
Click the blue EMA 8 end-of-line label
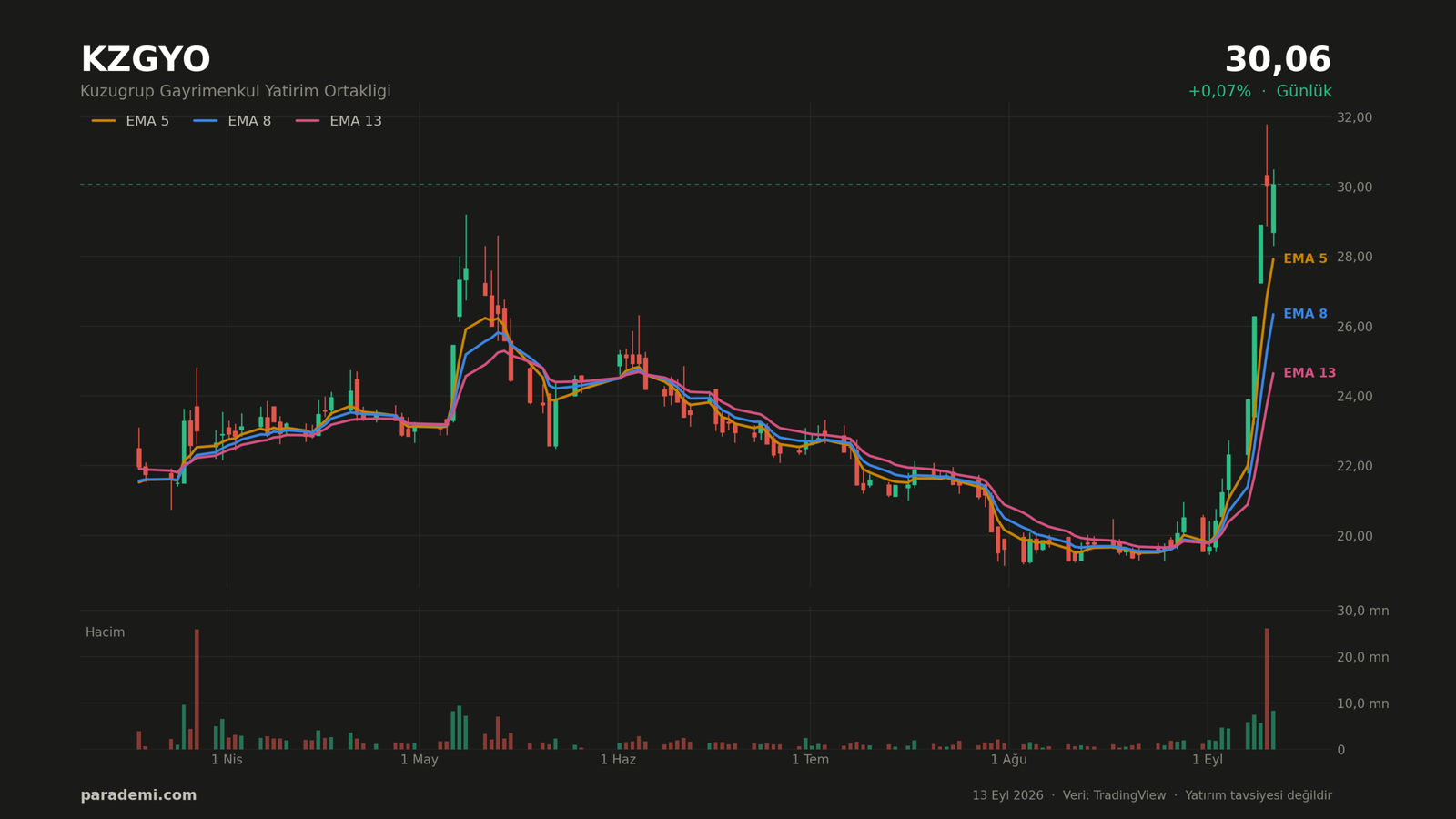click(1305, 314)
